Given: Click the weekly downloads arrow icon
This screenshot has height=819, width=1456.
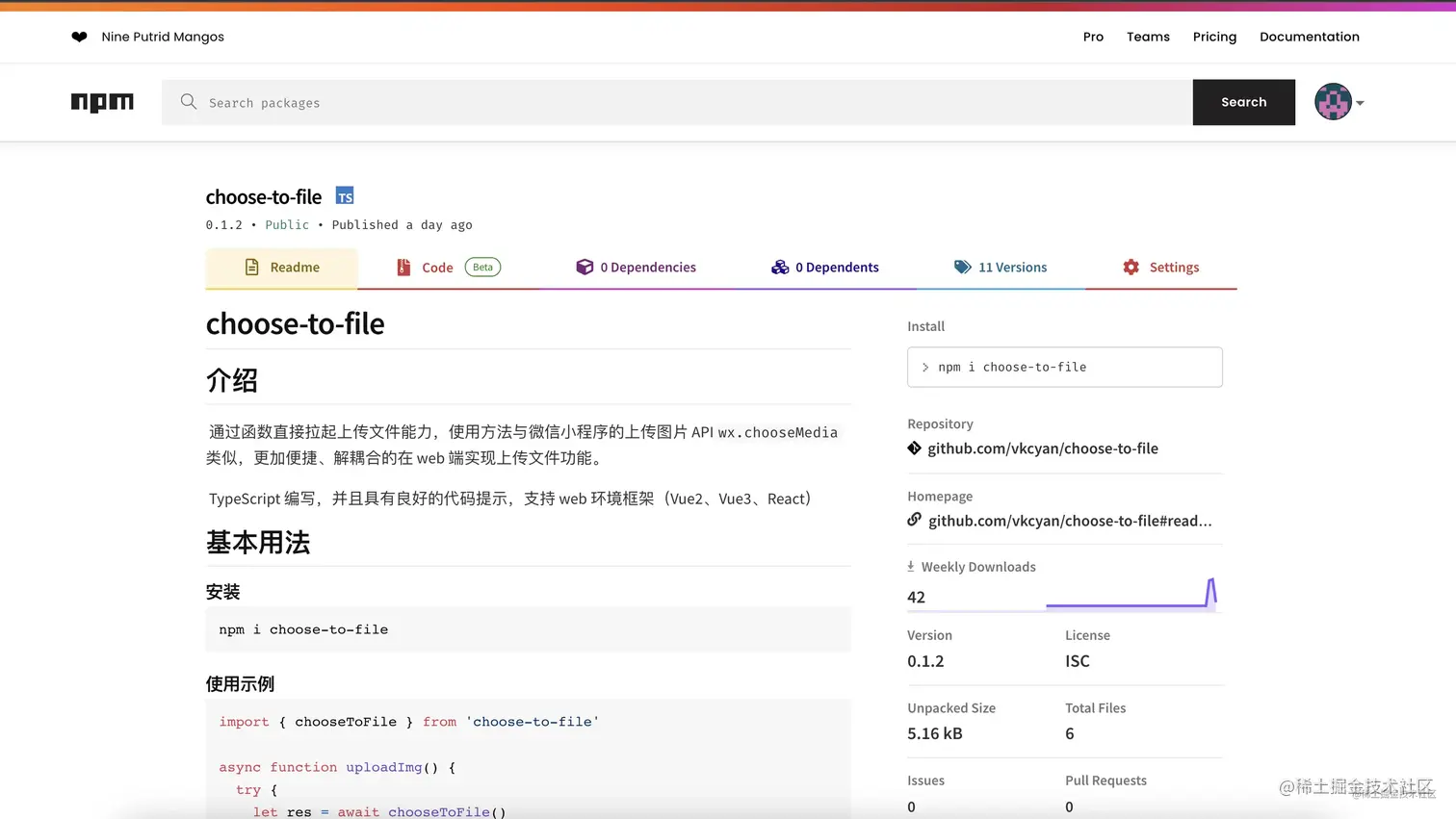Looking at the screenshot, I should pyautogui.click(x=911, y=567).
